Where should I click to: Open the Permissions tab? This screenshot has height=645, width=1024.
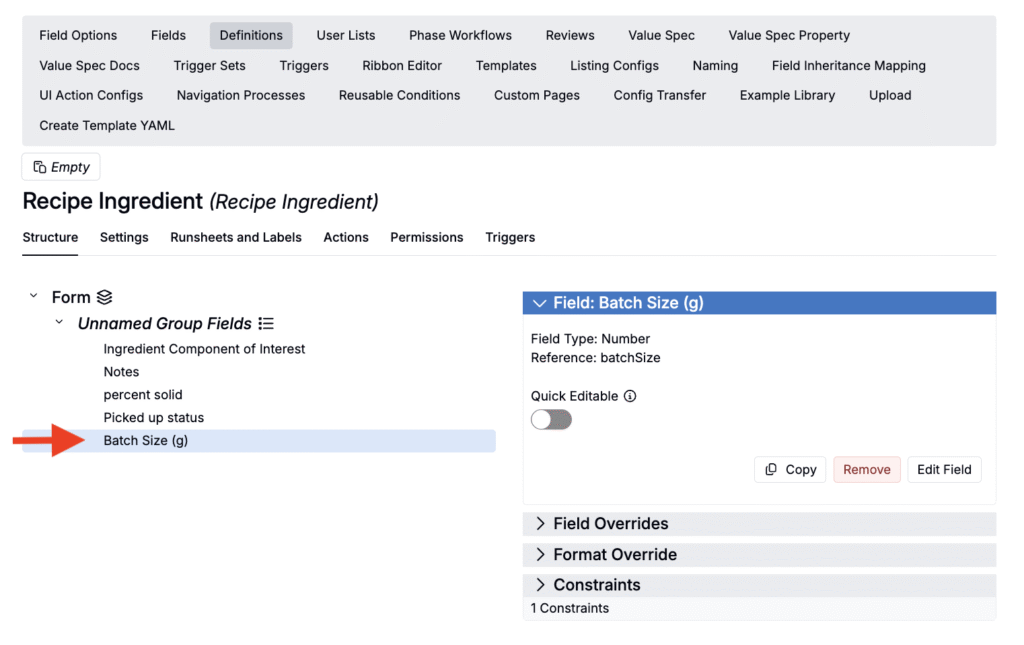click(426, 238)
